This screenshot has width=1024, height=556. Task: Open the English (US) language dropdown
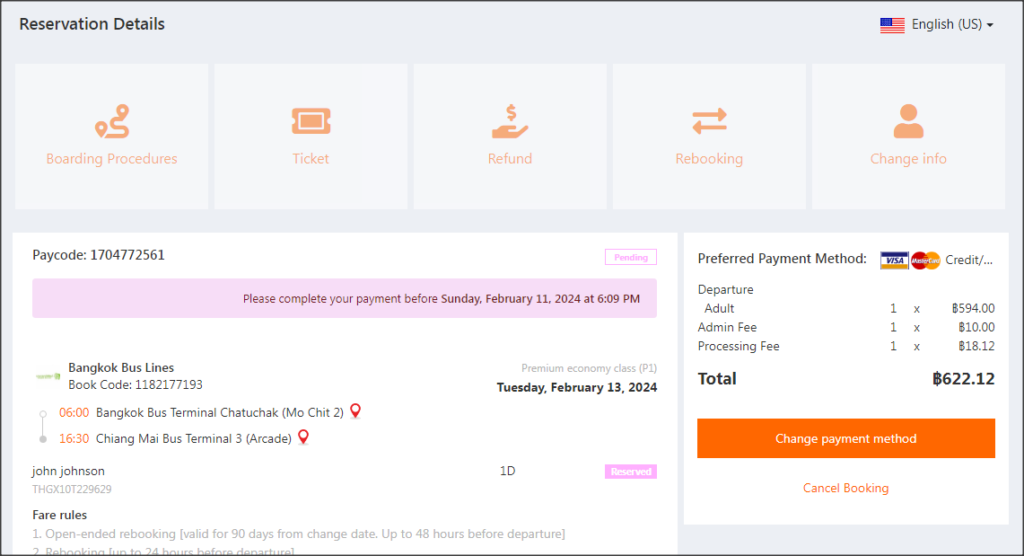pyautogui.click(x=952, y=25)
